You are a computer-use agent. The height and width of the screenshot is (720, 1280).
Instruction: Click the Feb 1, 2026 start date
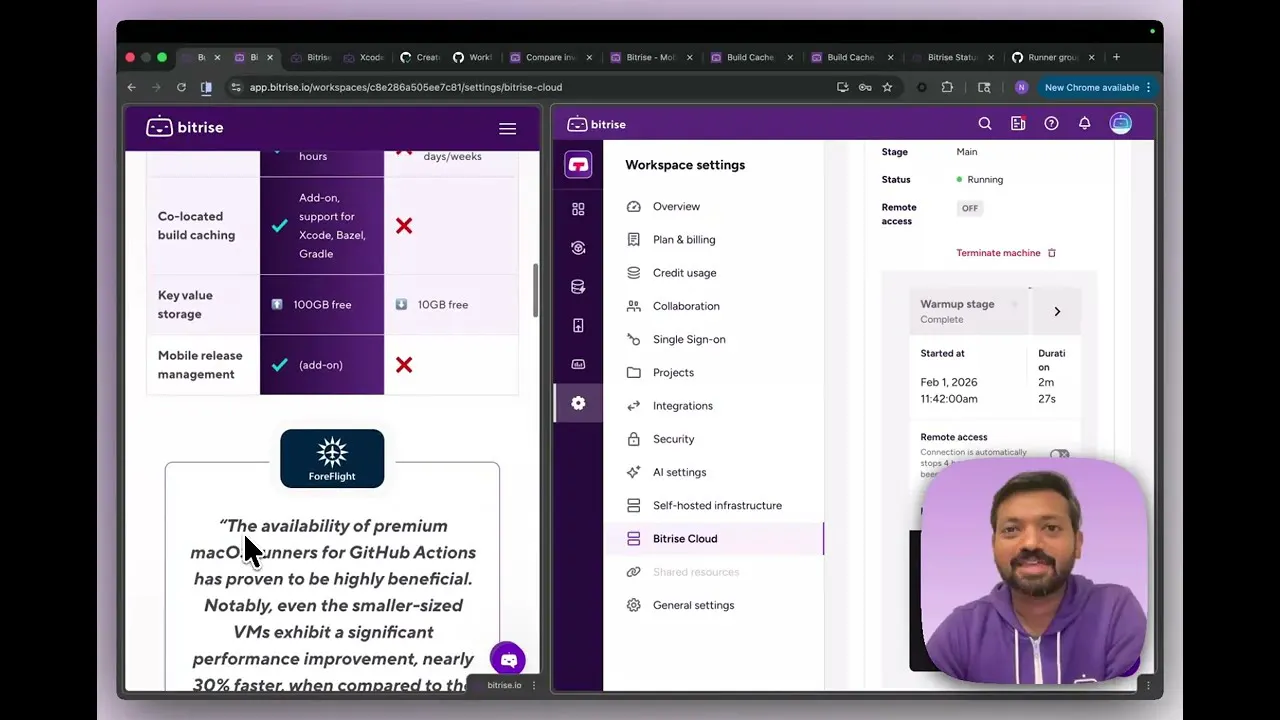pos(949,382)
